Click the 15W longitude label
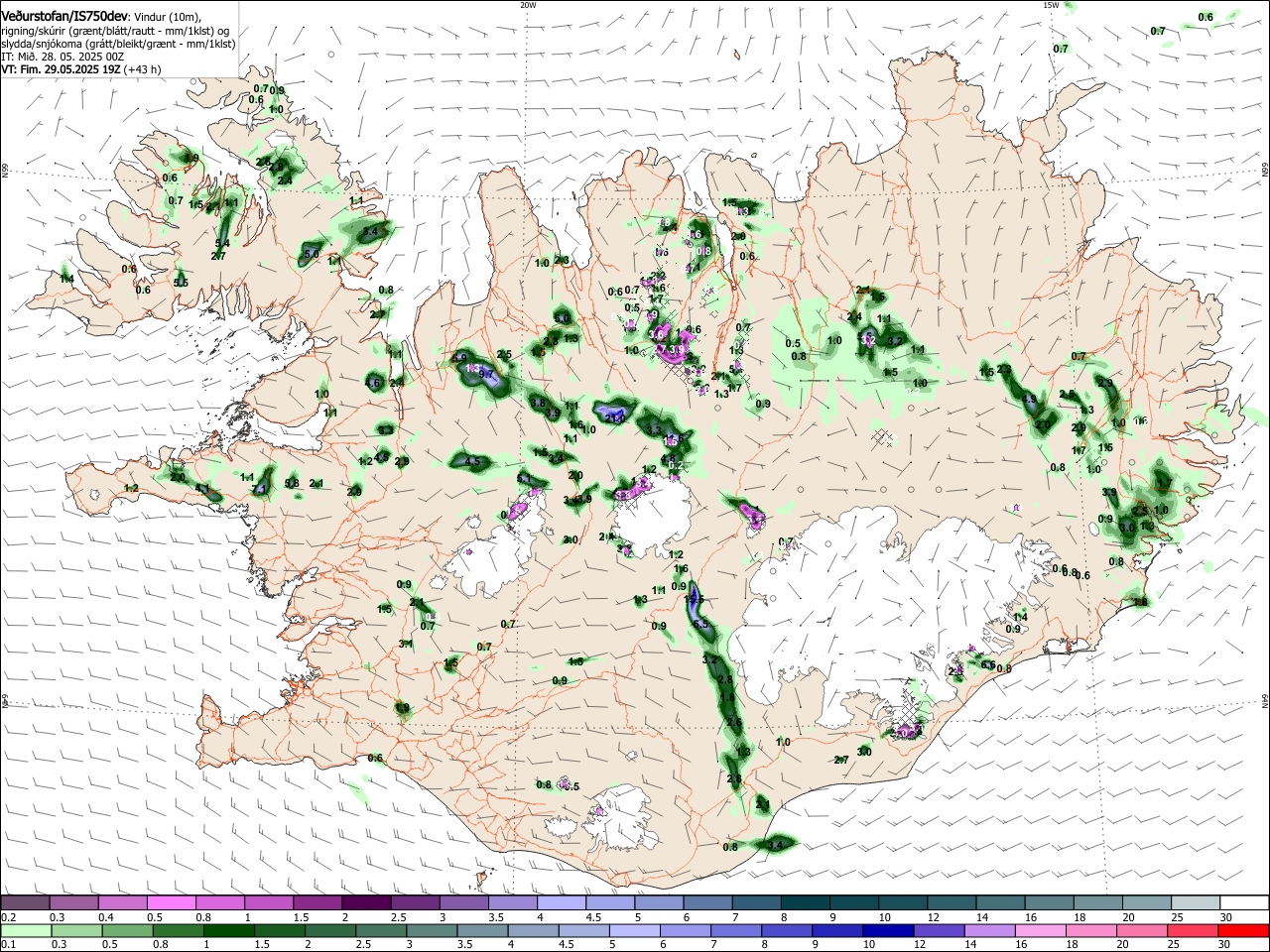The width and height of the screenshot is (1270, 952). click(1051, 5)
